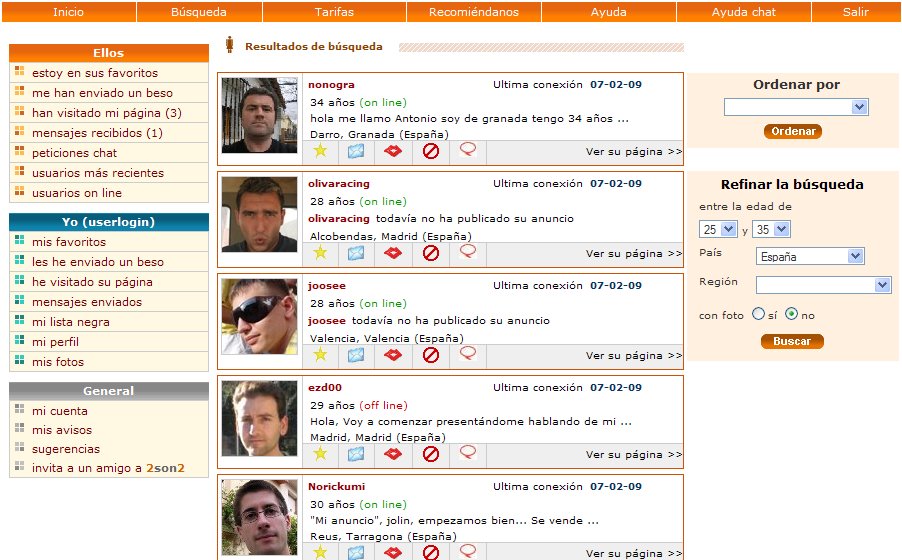The width and height of the screenshot is (902, 560).
Task: Star Norickumi as a favorite
Action: pos(320,553)
